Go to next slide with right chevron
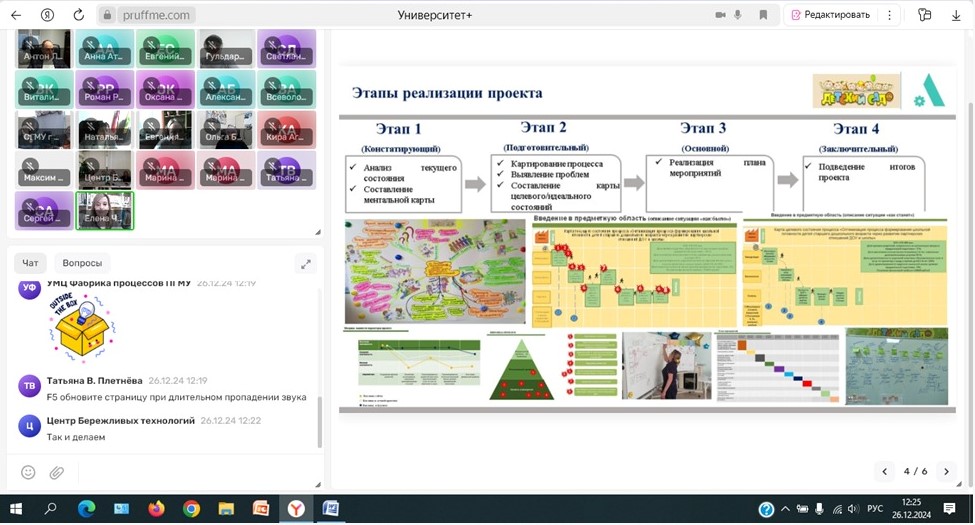 pyautogui.click(x=946, y=471)
